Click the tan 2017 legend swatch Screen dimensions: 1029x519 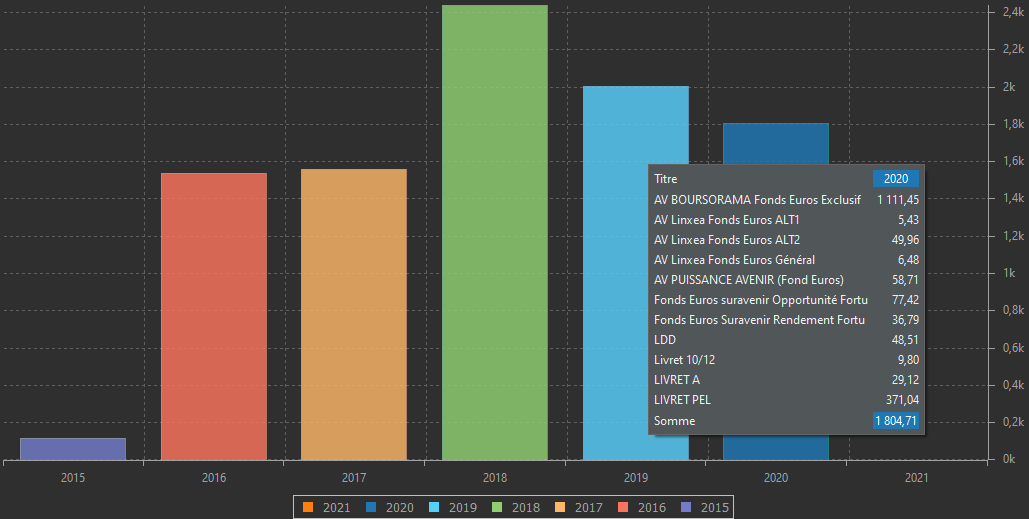point(560,507)
